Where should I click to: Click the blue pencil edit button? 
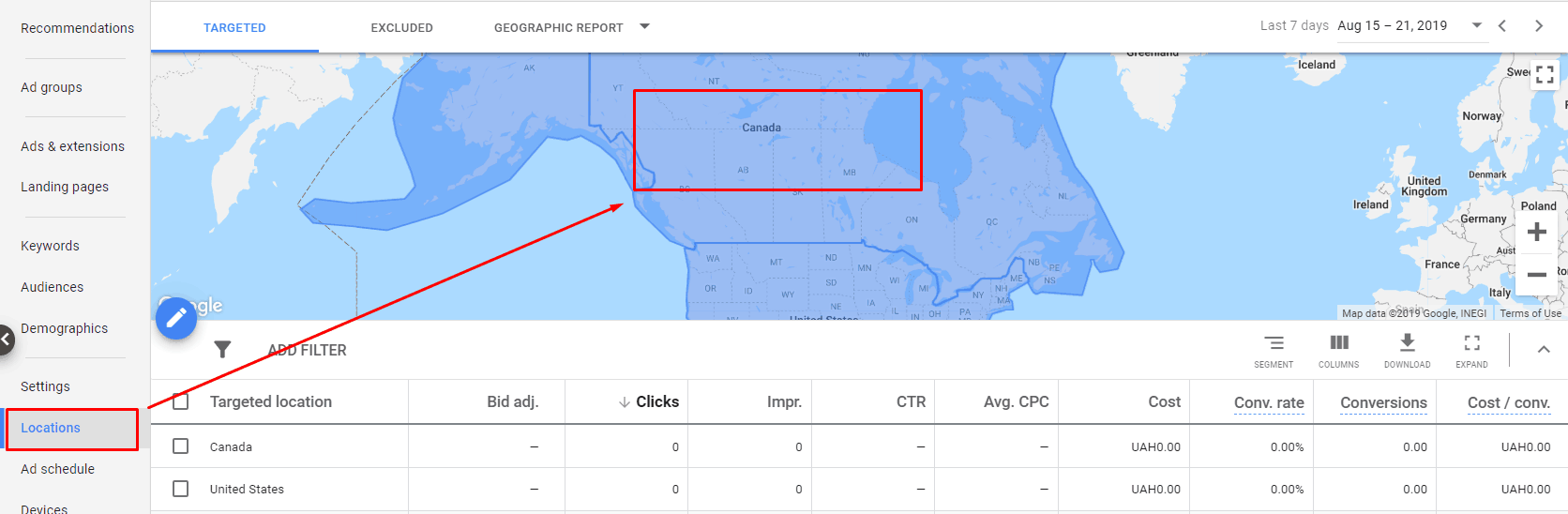click(x=176, y=319)
